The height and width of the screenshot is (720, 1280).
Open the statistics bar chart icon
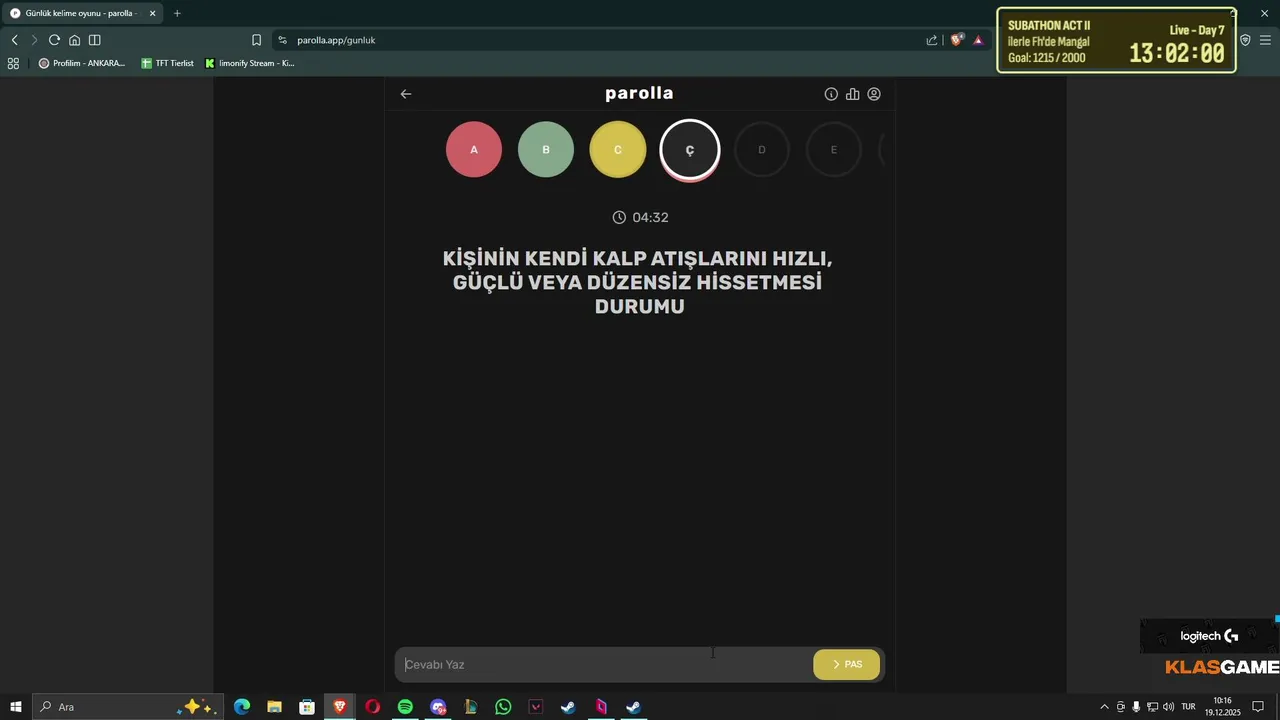(852, 94)
